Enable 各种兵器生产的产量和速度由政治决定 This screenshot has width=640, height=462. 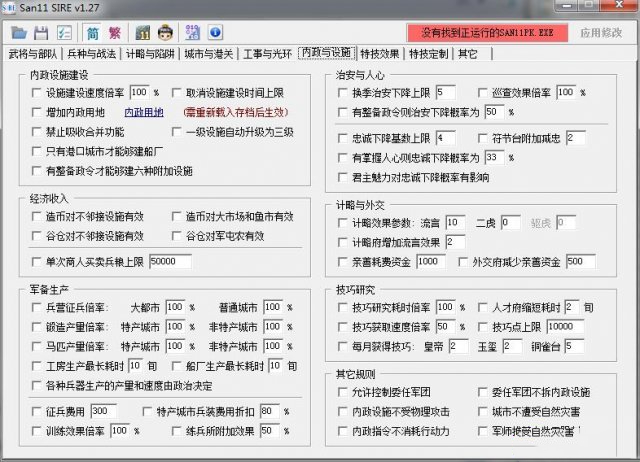point(37,385)
